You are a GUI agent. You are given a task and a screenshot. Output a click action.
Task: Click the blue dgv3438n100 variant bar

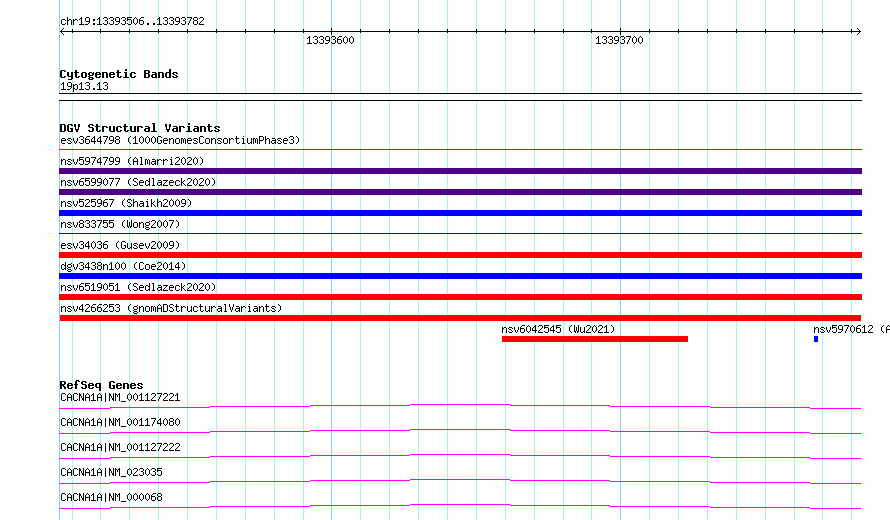click(460, 276)
